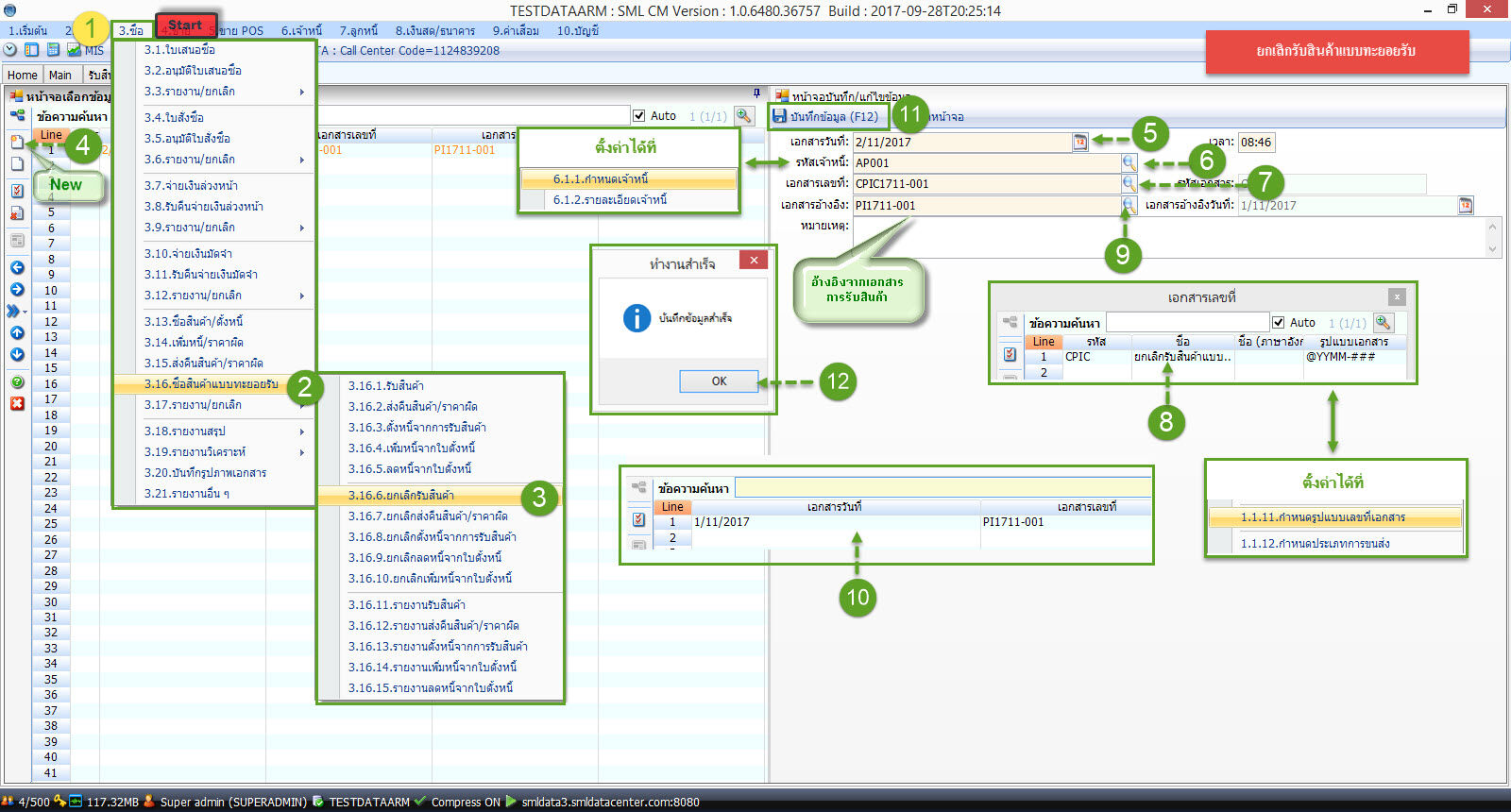Switch to the Main tab
This screenshot has width=1511, height=812.
[60, 75]
